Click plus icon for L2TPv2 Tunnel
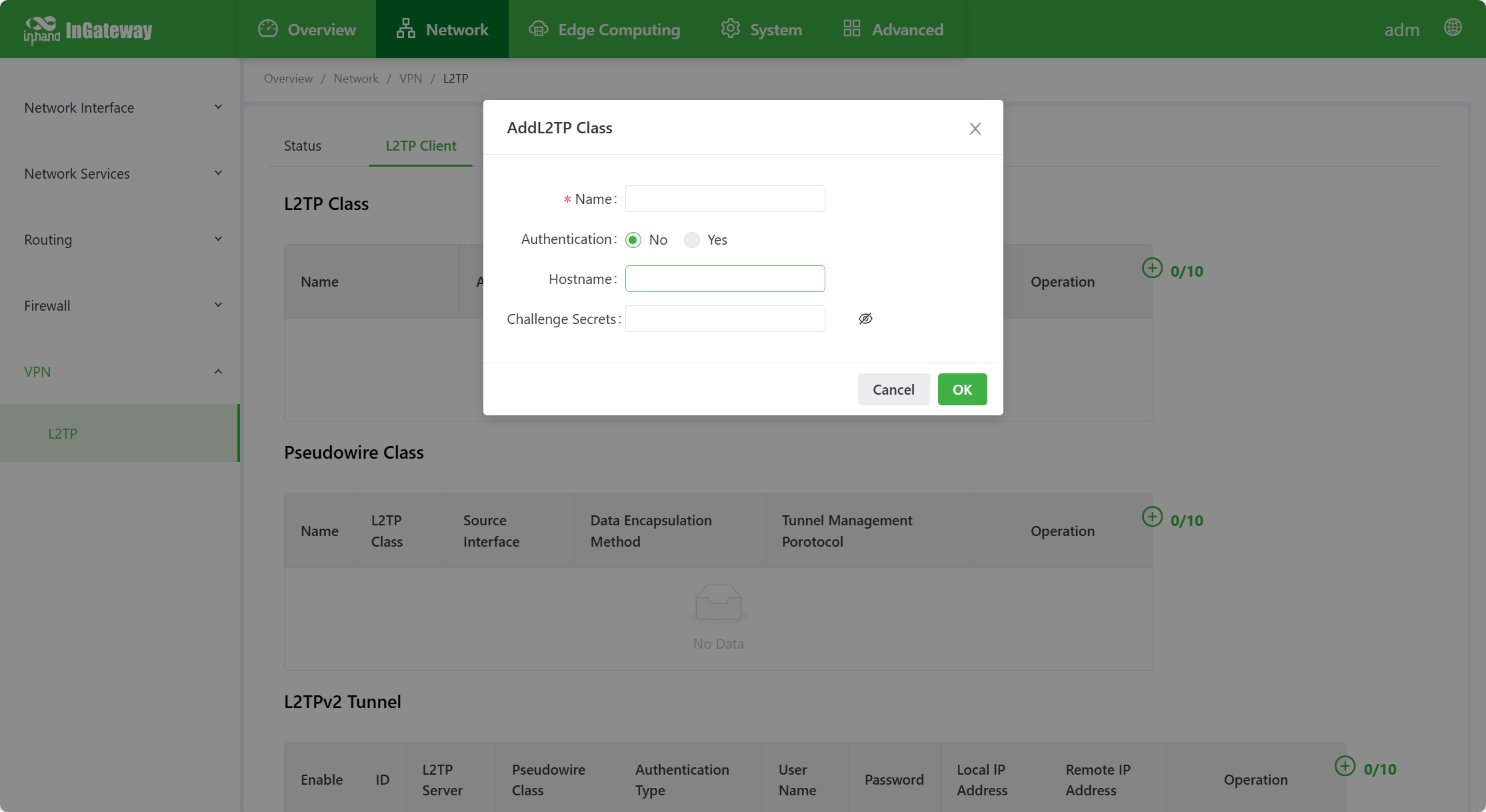The width and height of the screenshot is (1486, 812). tap(1345, 766)
